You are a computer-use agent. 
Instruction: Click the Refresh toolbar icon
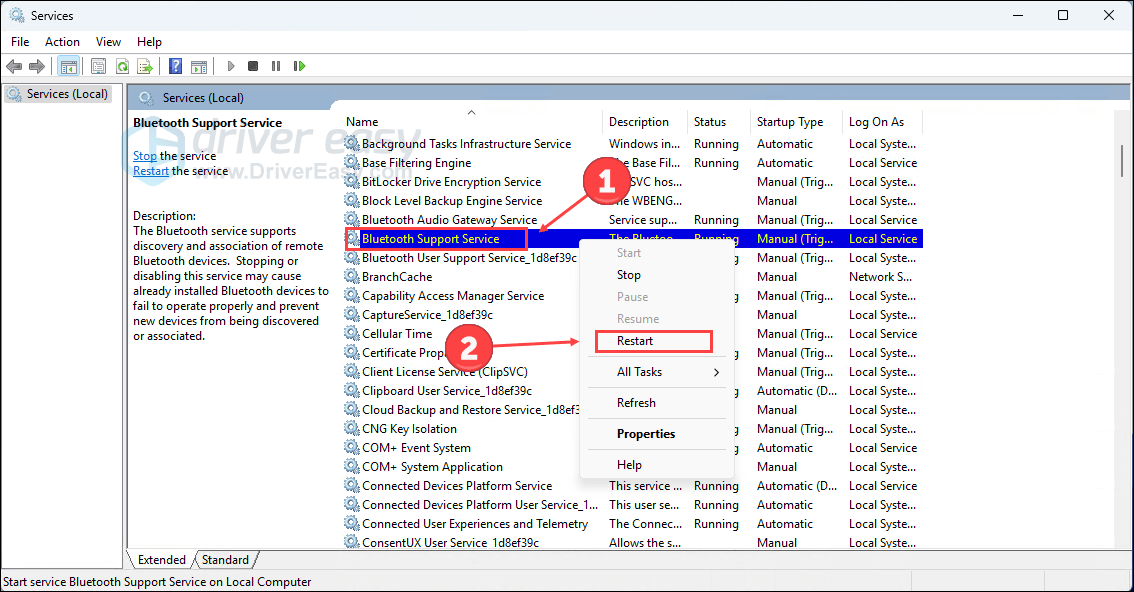click(121, 66)
